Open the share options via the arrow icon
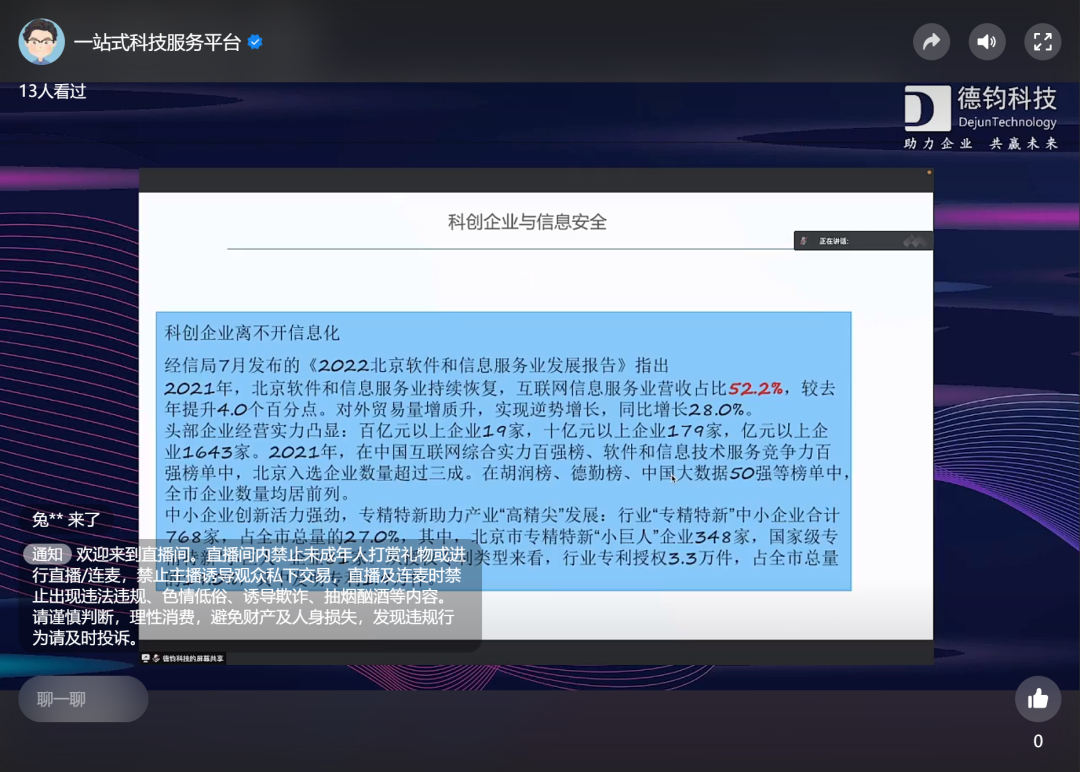Screen dimensions: 1080x772 (x=931, y=41)
